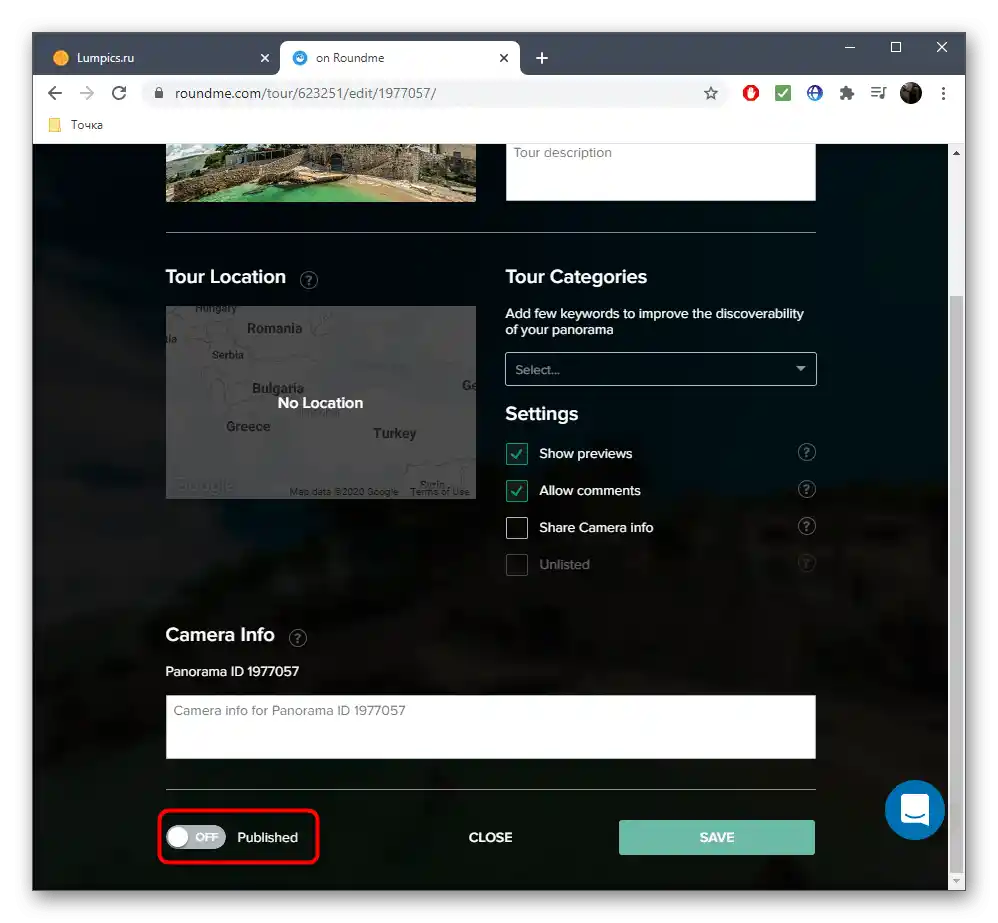Viewport: 998px width, 923px height.
Task: Open the support chat bubble
Action: click(x=915, y=810)
